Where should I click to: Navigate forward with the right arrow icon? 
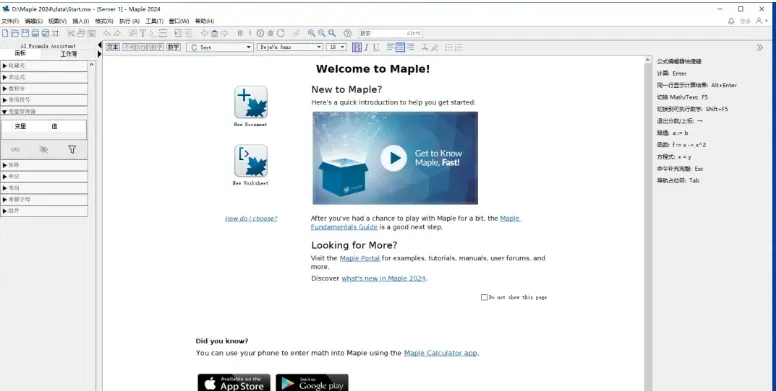click(x=224, y=33)
